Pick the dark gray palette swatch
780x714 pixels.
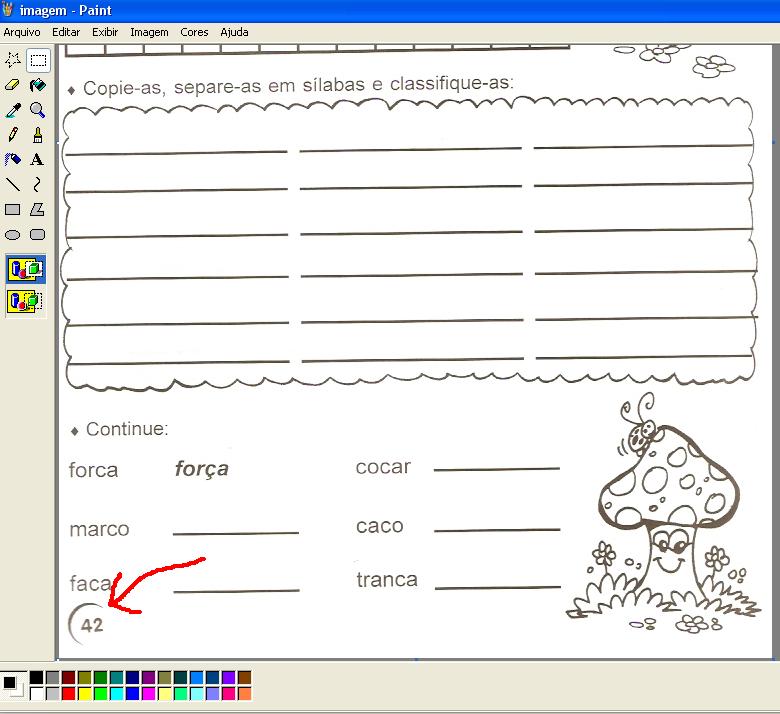52,677
